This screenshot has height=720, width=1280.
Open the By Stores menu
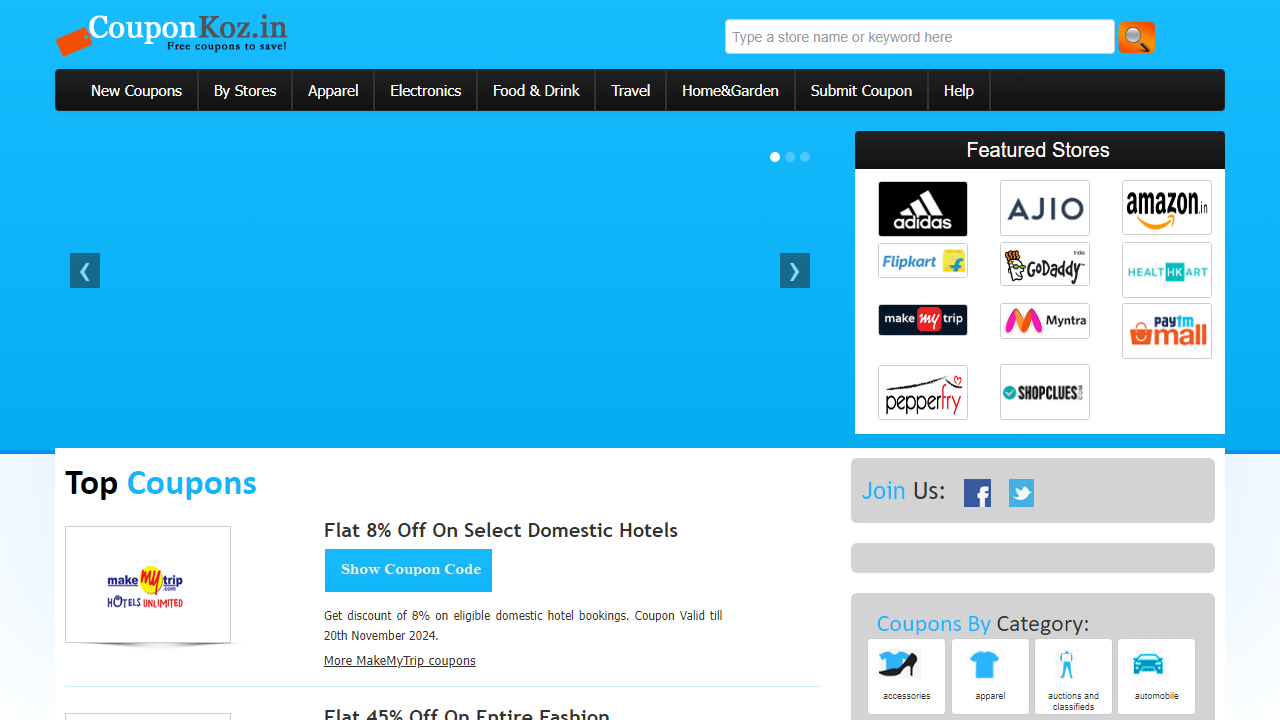point(245,91)
